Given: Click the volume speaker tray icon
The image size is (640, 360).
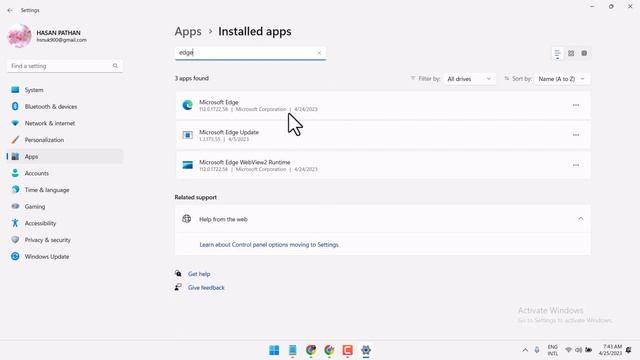Looking at the screenshot, I should (x=578, y=350).
